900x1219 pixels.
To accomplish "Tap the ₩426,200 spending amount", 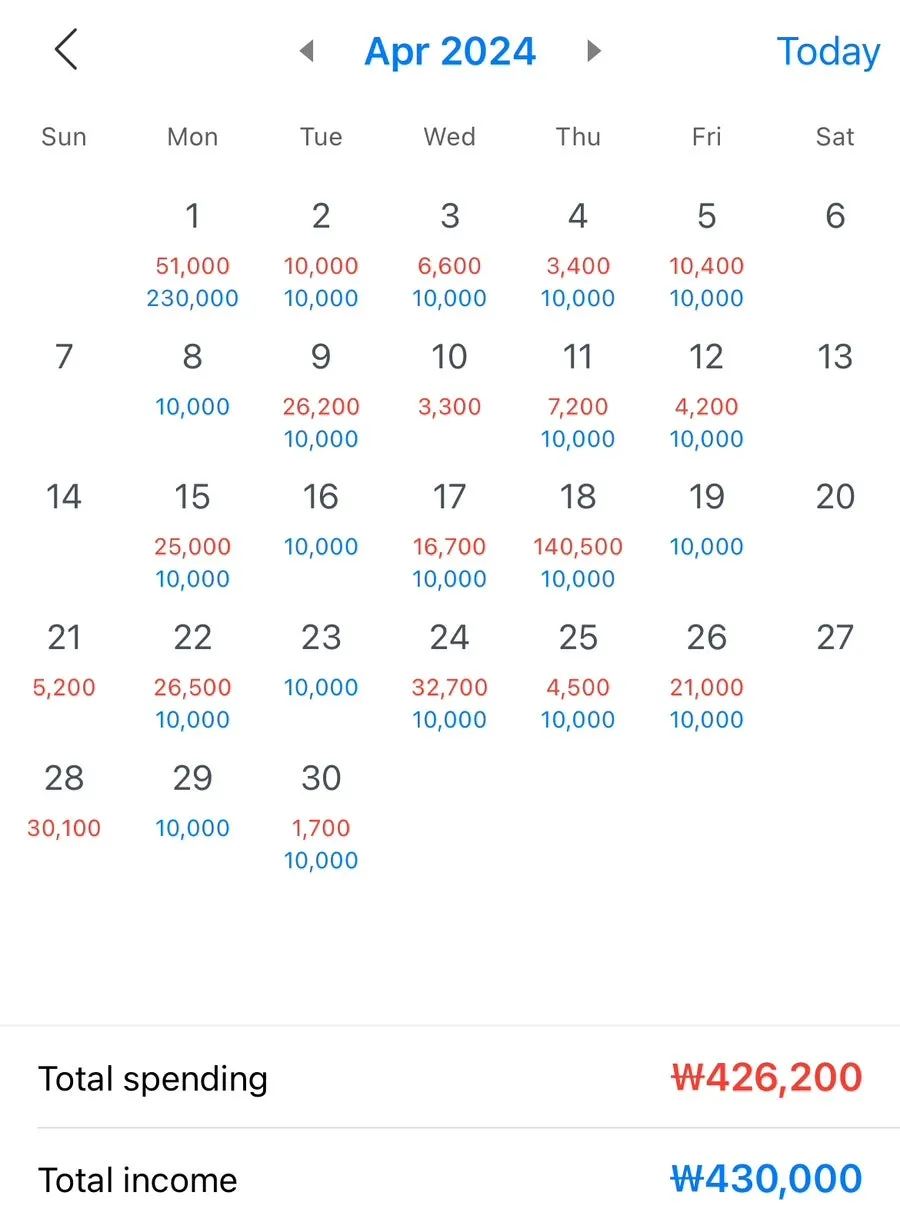I will (x=766, y=1078).
